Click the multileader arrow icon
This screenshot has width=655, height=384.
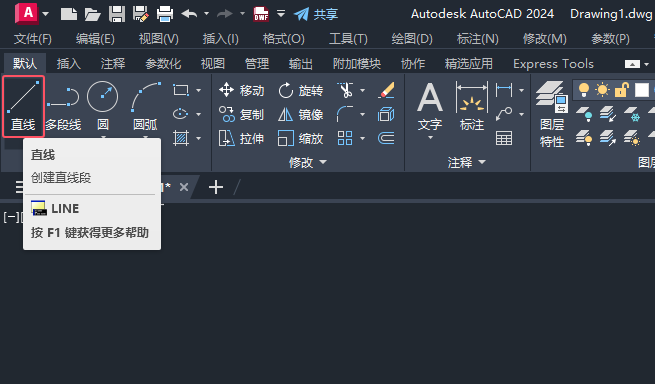point(504,114)
